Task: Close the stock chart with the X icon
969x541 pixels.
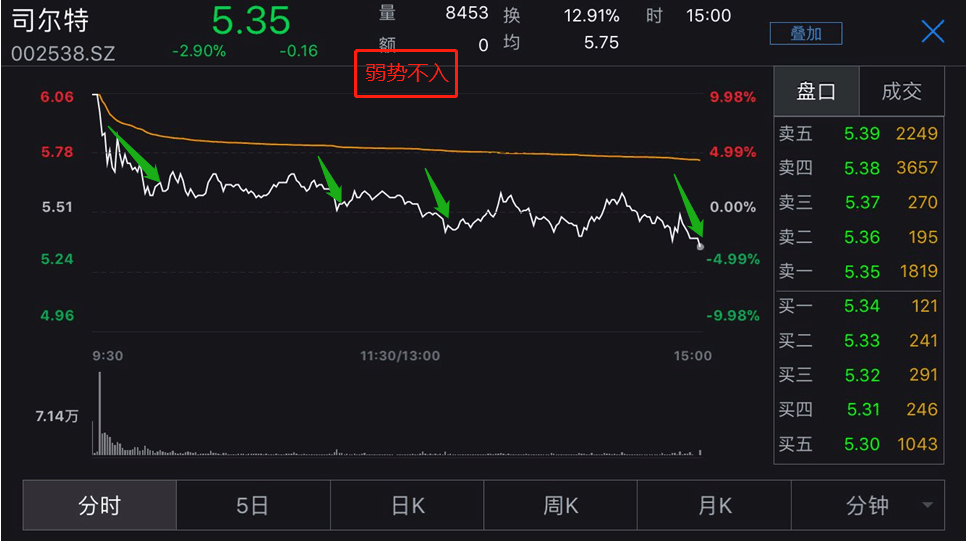Action: tap(933, 31)
